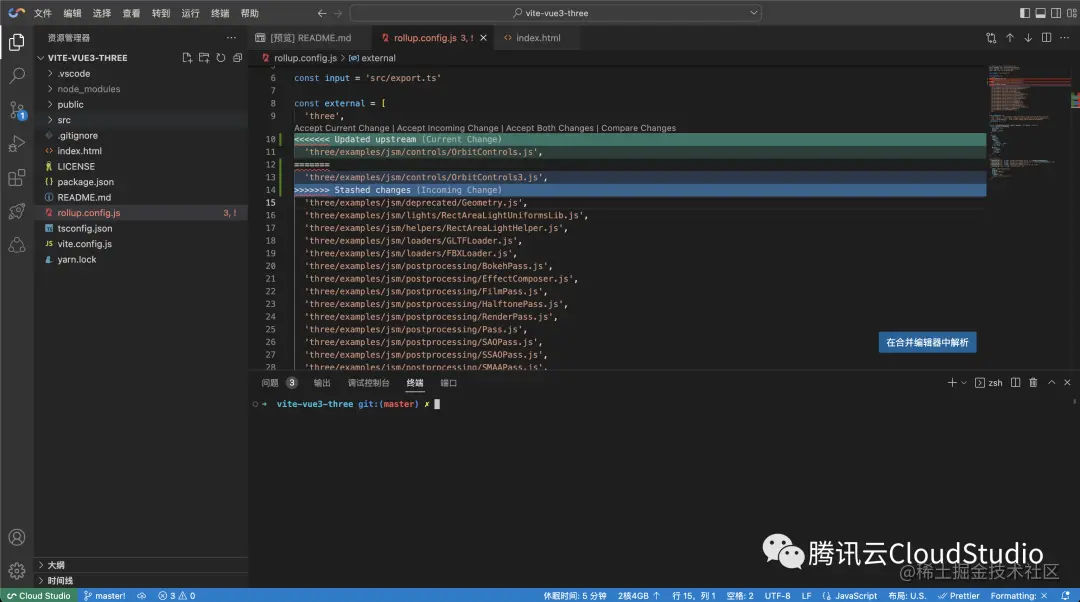Viewport: 1080px width, 602px height.
Task: Expand the 时间线 timeline section
Action: [60, 581]
